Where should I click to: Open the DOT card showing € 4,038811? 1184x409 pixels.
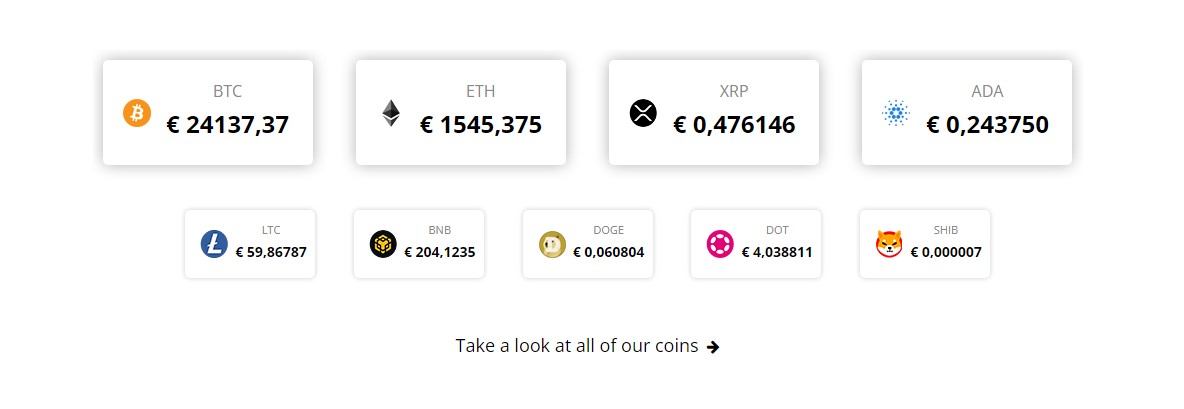pyautogui.click(x=756, y=244)
